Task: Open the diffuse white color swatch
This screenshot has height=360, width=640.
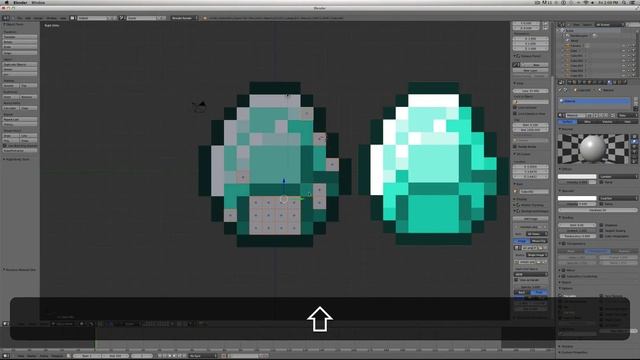Action: coord(577,176)
